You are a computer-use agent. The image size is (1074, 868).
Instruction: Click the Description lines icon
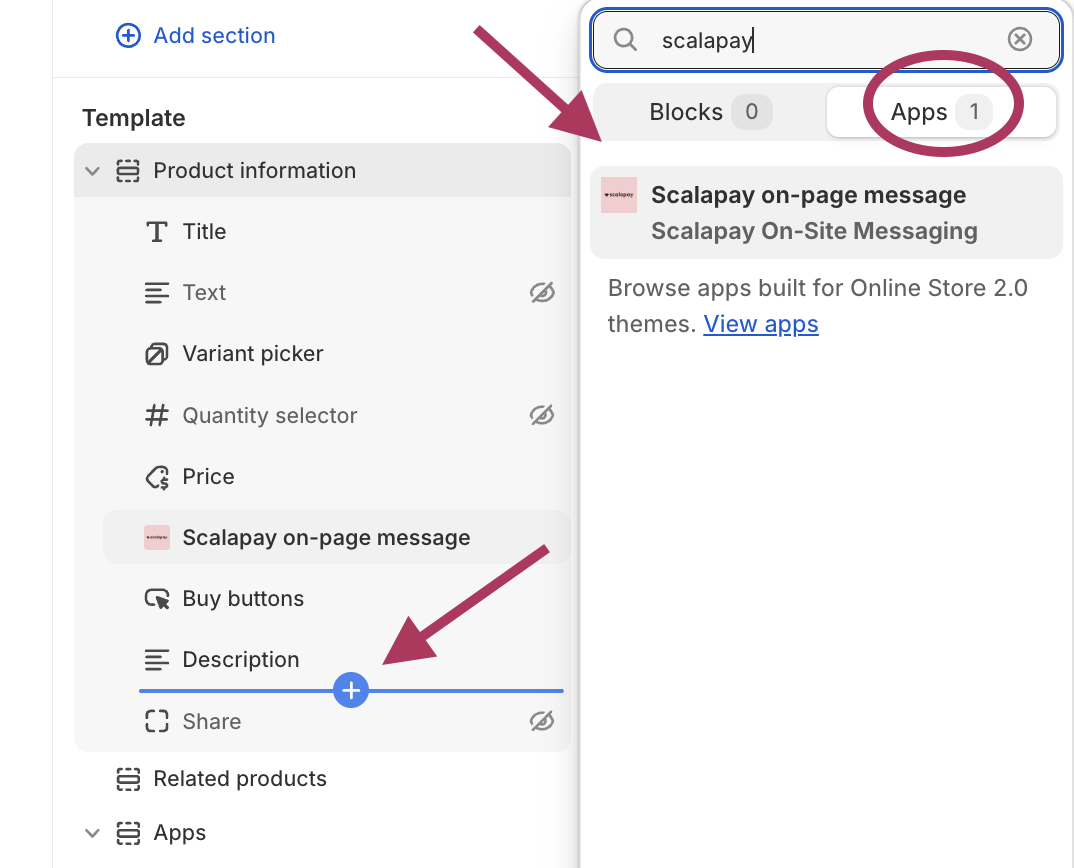pyautogui.click(x=157, y=660)
